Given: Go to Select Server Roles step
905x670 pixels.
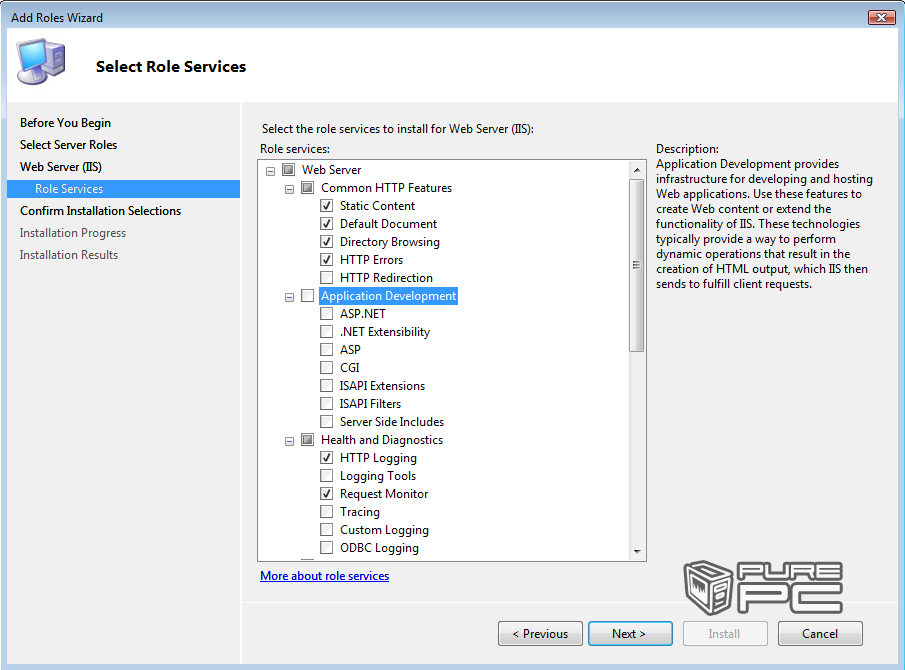Looking at the screenshot, I should [x=68, y=144].
